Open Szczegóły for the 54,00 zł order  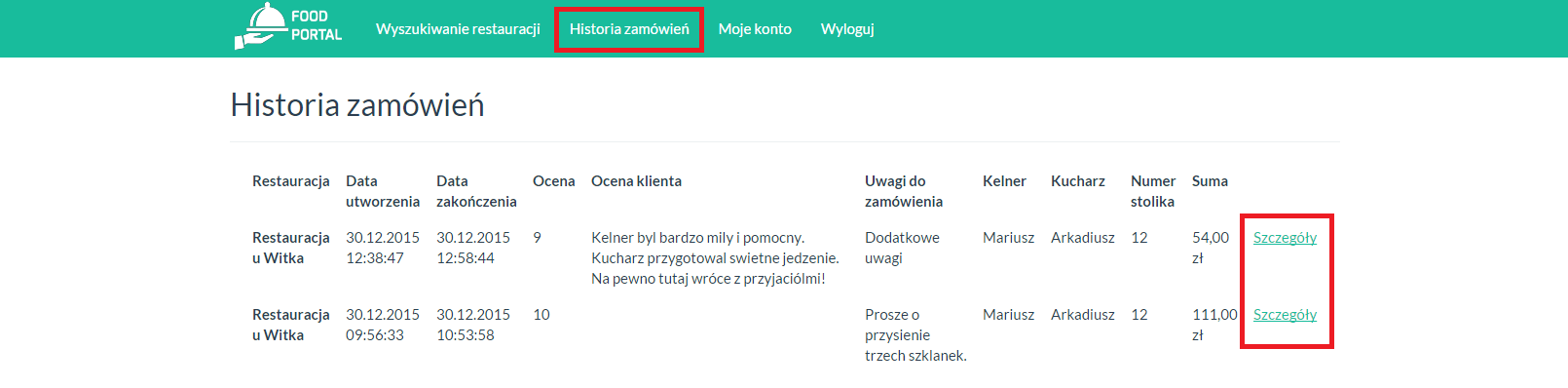tap(1285, 238)
